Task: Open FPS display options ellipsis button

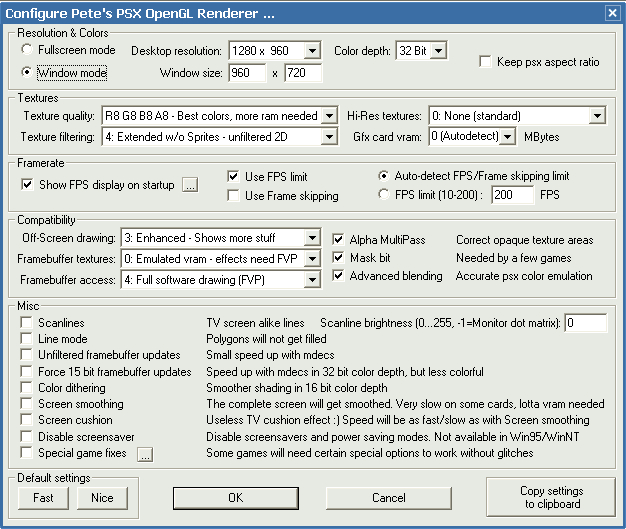Action: click(190, 185)
